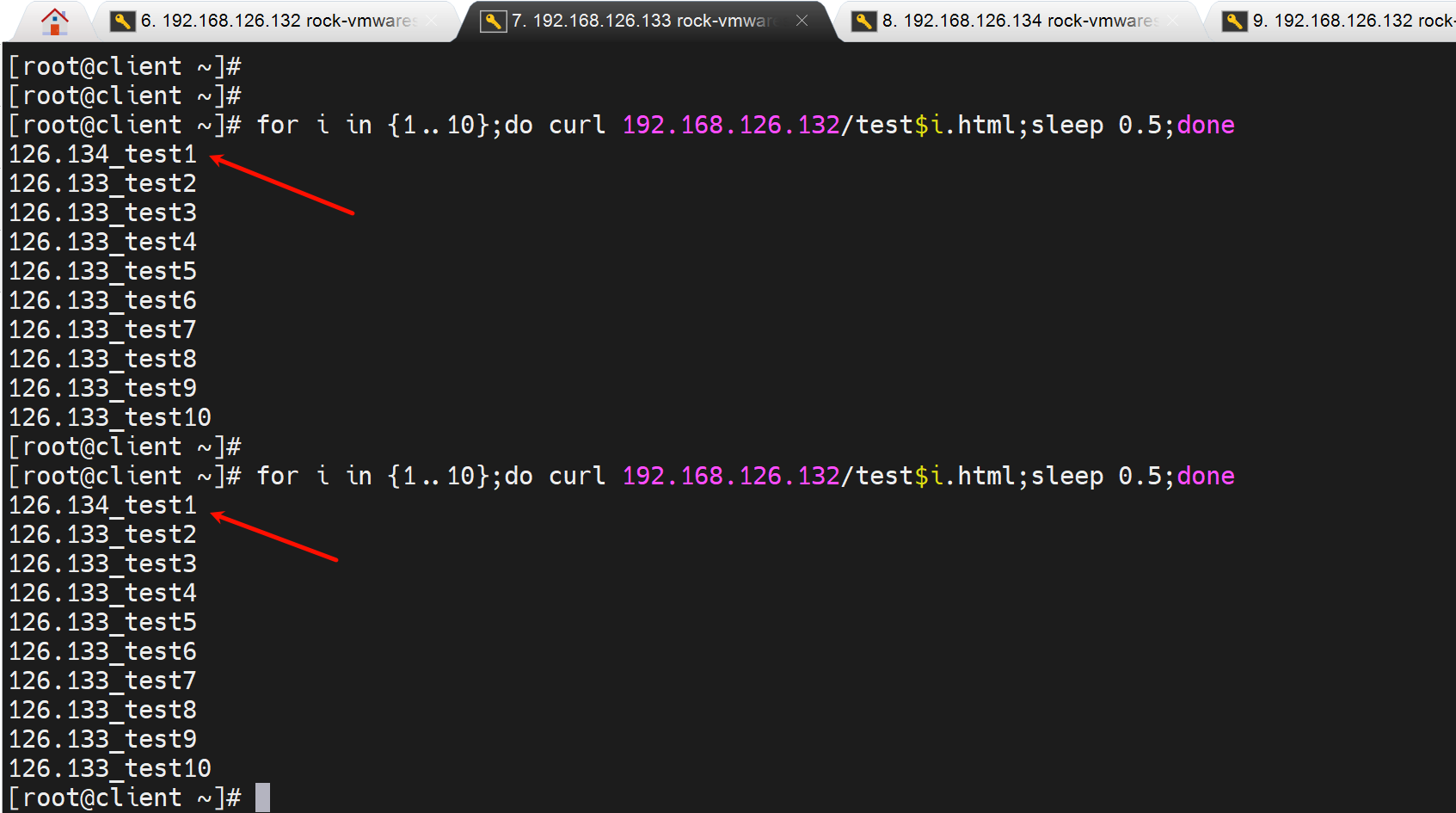
Task: Click the terminal cursor at the last prompt
Action: tap(262, 798)
